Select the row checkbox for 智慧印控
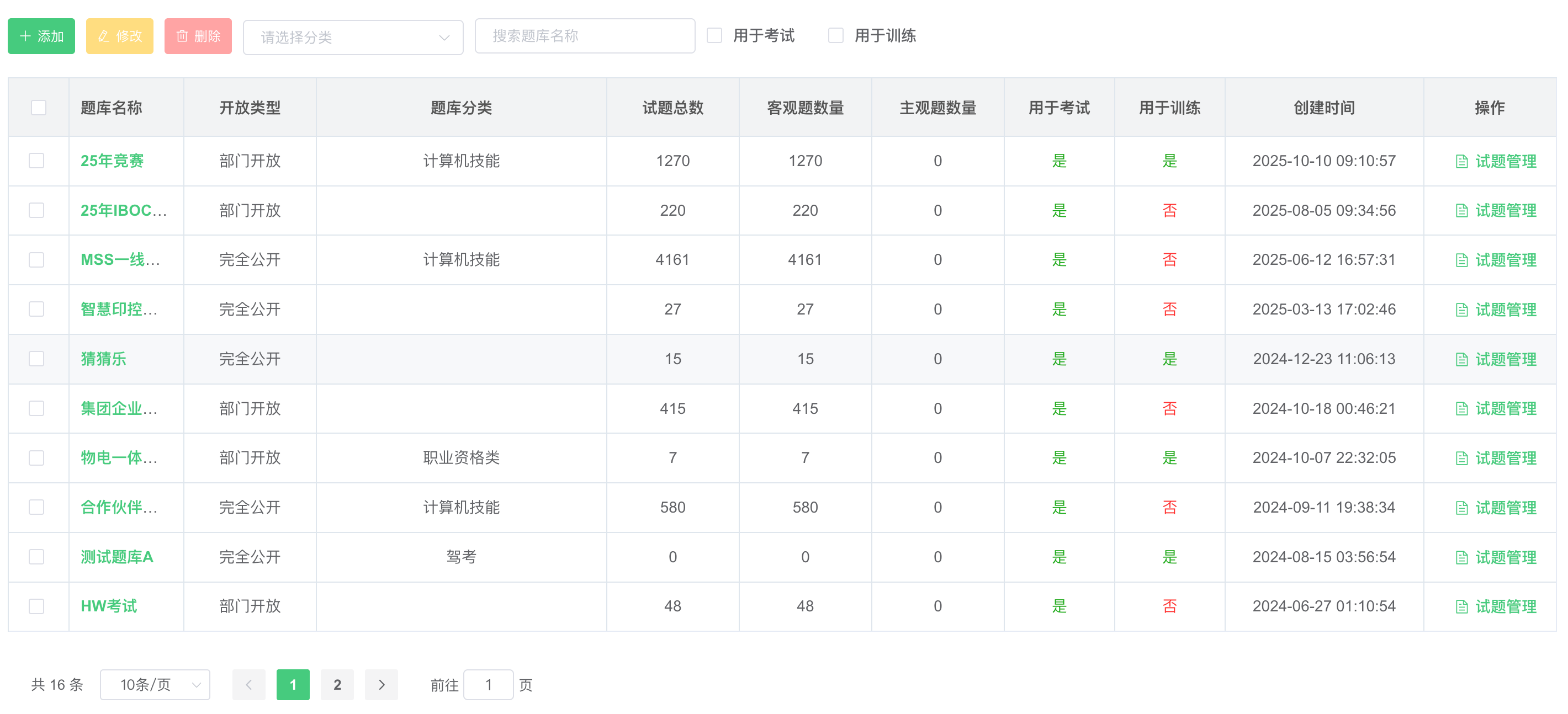Image resolution: width=1568 pixels, height=714 pixels. point(37,309)
